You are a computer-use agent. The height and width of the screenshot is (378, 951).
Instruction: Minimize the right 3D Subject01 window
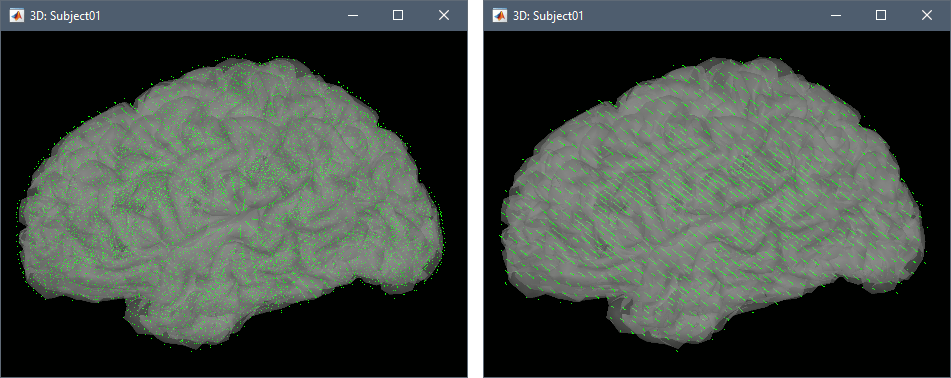835,16
